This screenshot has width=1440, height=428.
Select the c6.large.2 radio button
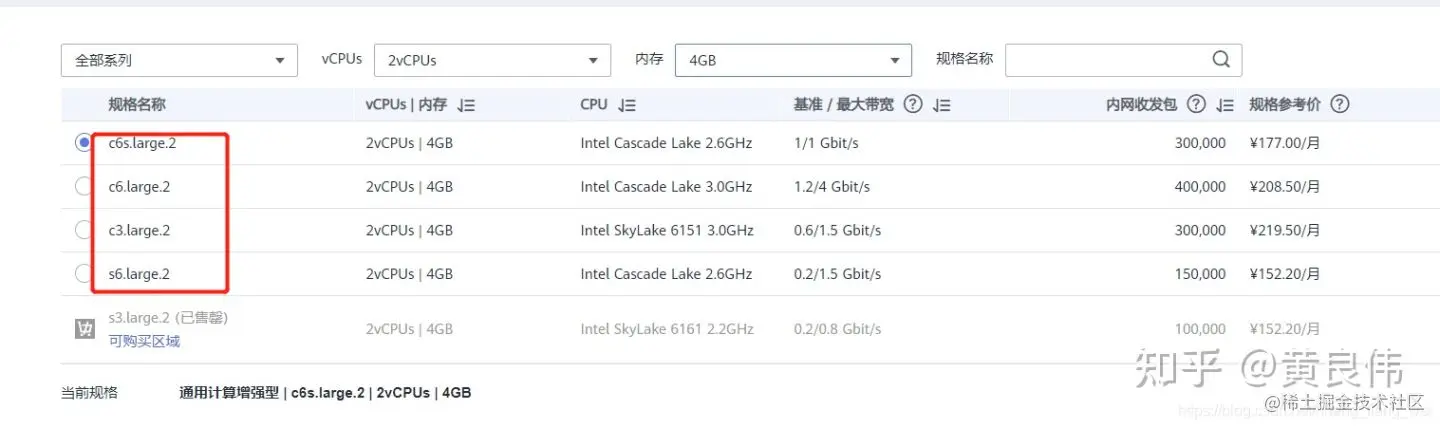[83, 186]
